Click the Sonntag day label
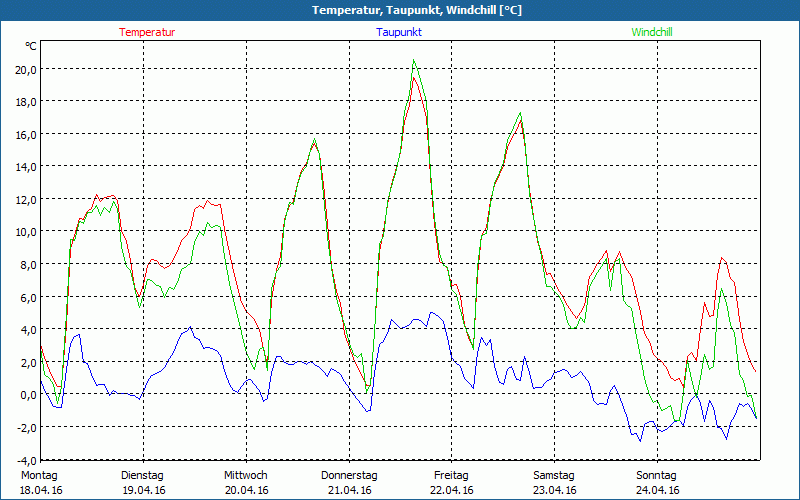 [656, 476]
